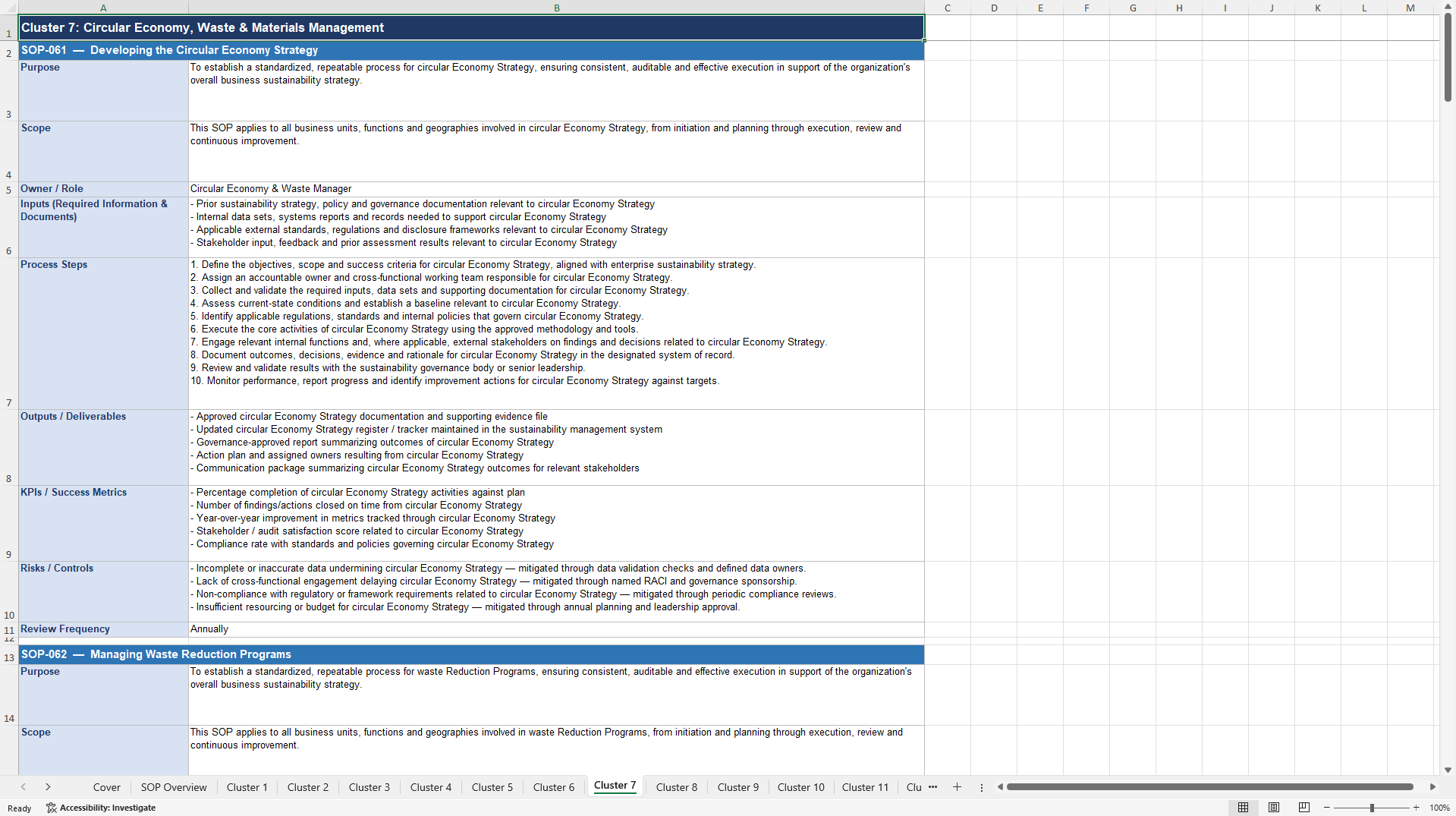This screenshot has width=1456, height=816.
Task: Click the horizontal scroll right arrow
Action: point(1432,787)
